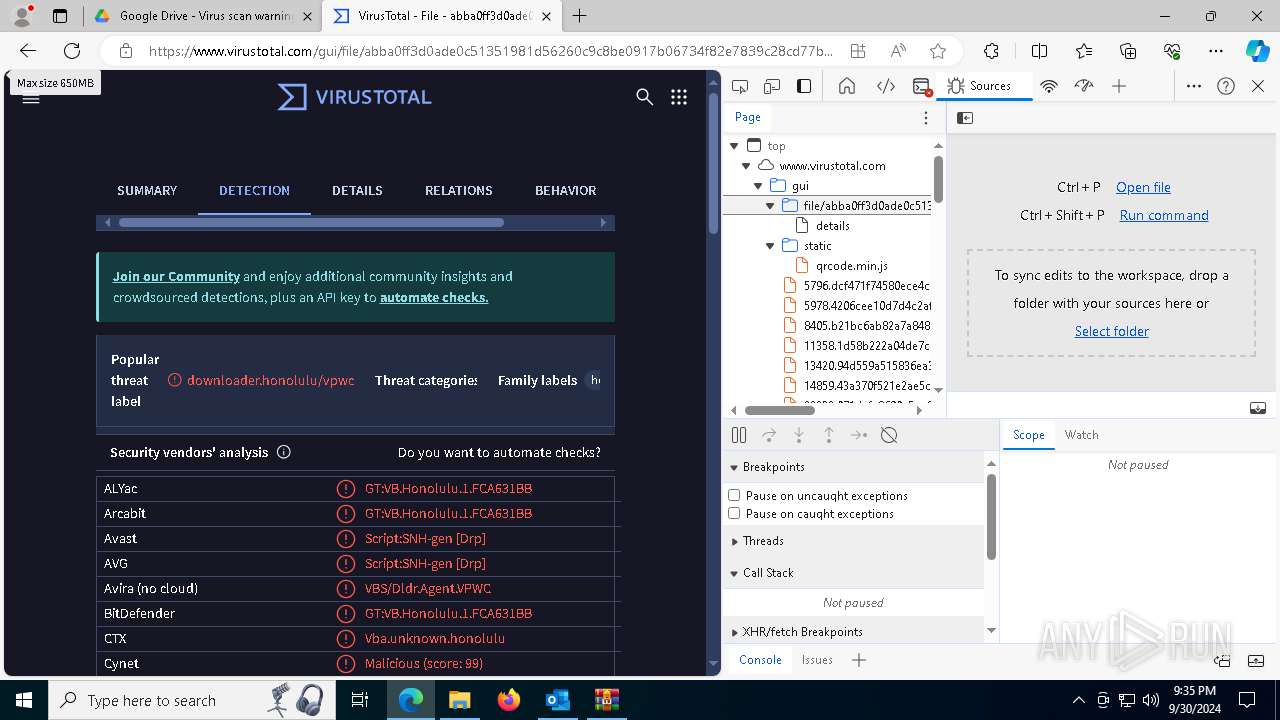Screen dimensions: 1280x720
Task: Switch to Issues drawer tab
Action: [817, 660]
